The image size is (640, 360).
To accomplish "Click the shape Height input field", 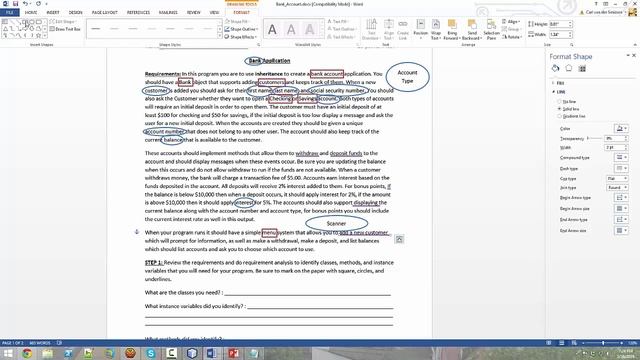I will pyautogui.click(x=560, y=24).
